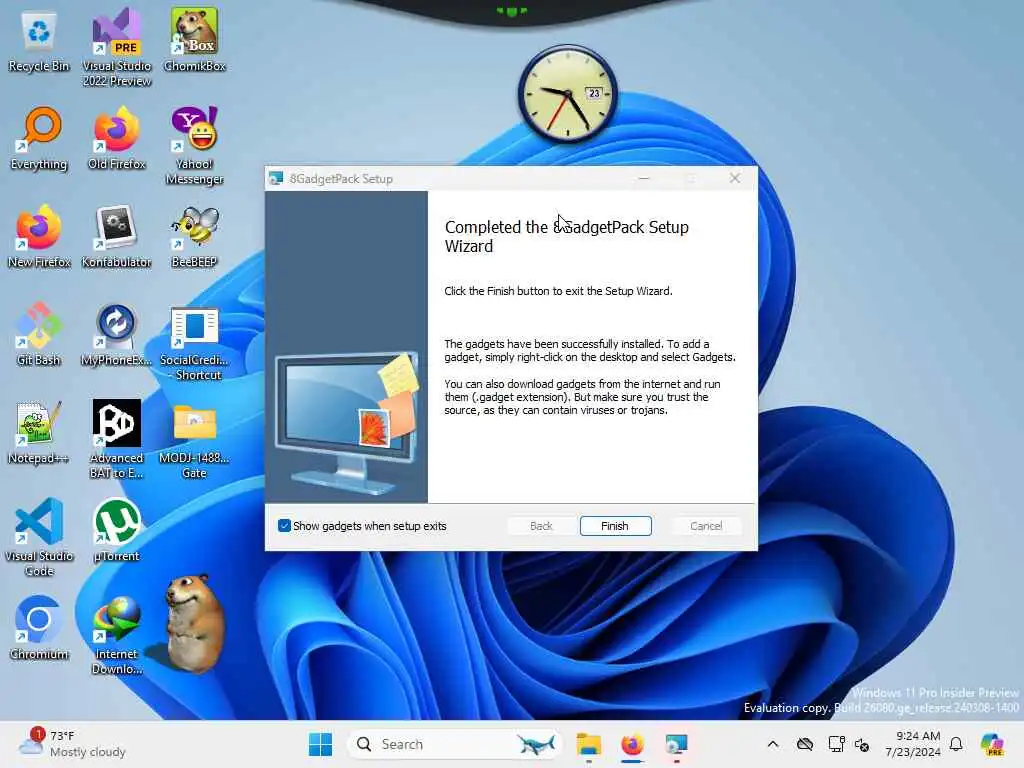
Task: Click the setup installer taskbar icon
Action: [677, 744]
